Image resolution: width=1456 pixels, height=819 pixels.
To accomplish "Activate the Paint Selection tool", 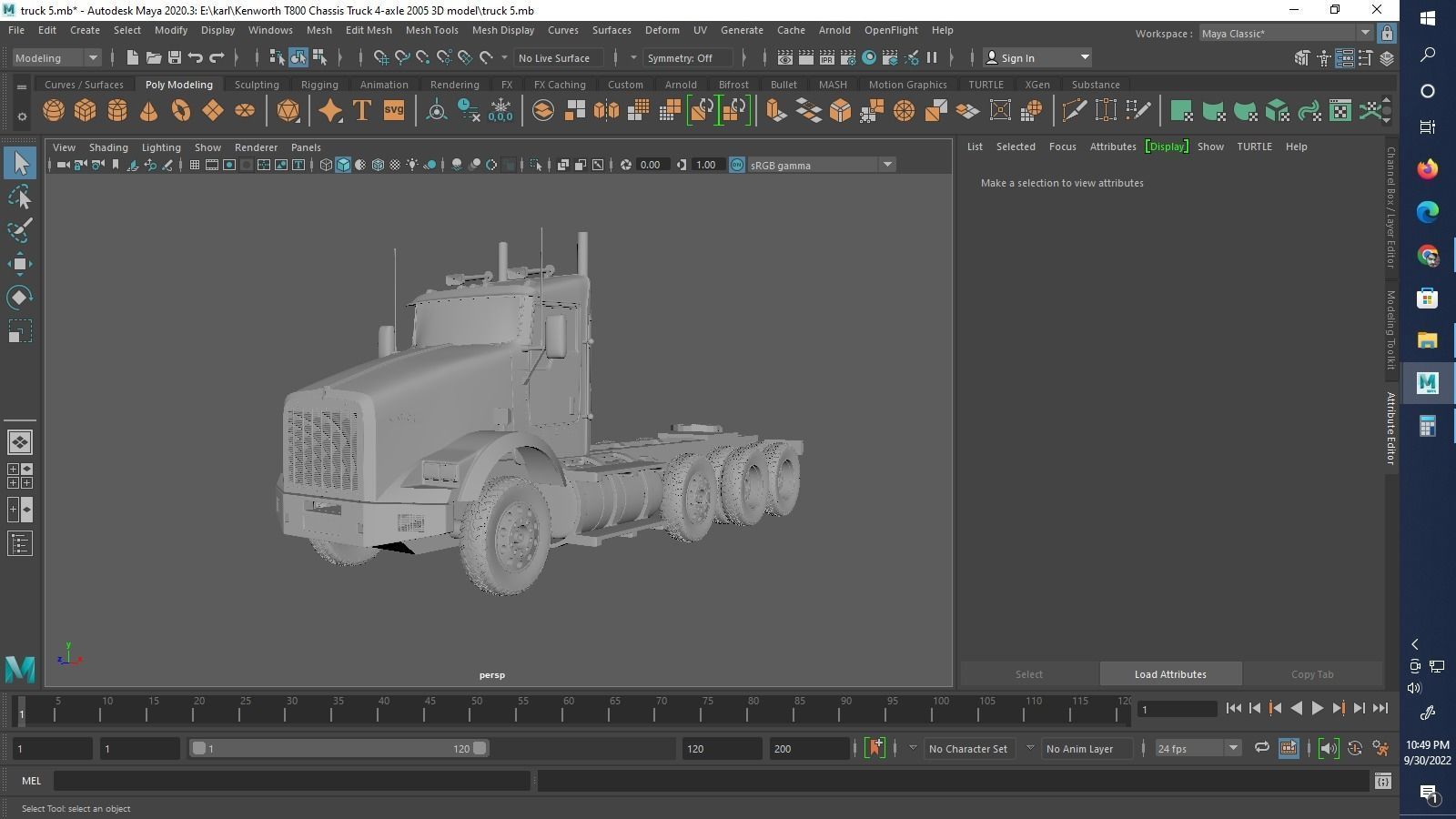I will [20, 230].
